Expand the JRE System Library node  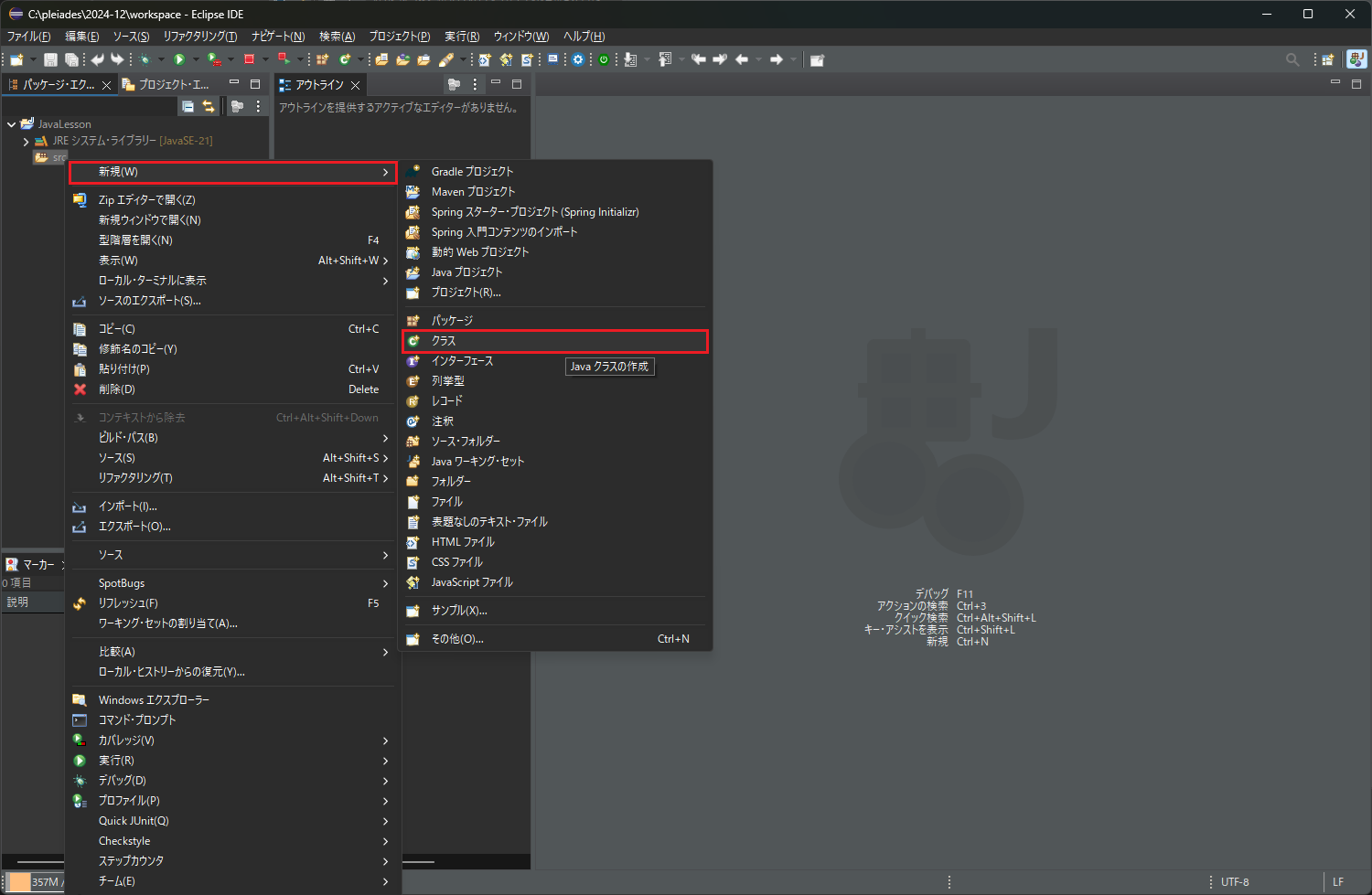coord(26,142)
